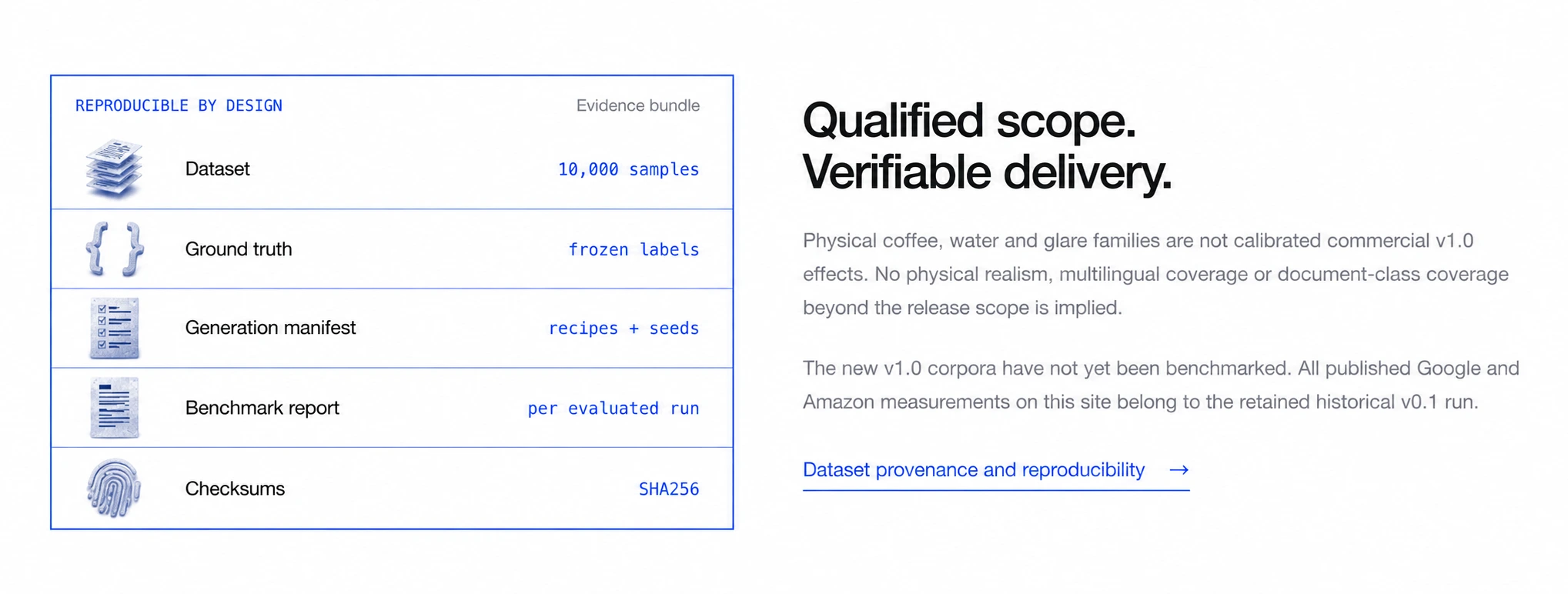The width and height of the screenshot is (1568, 594).
Task: Select the Dataset row label
Action: point(217,169)
